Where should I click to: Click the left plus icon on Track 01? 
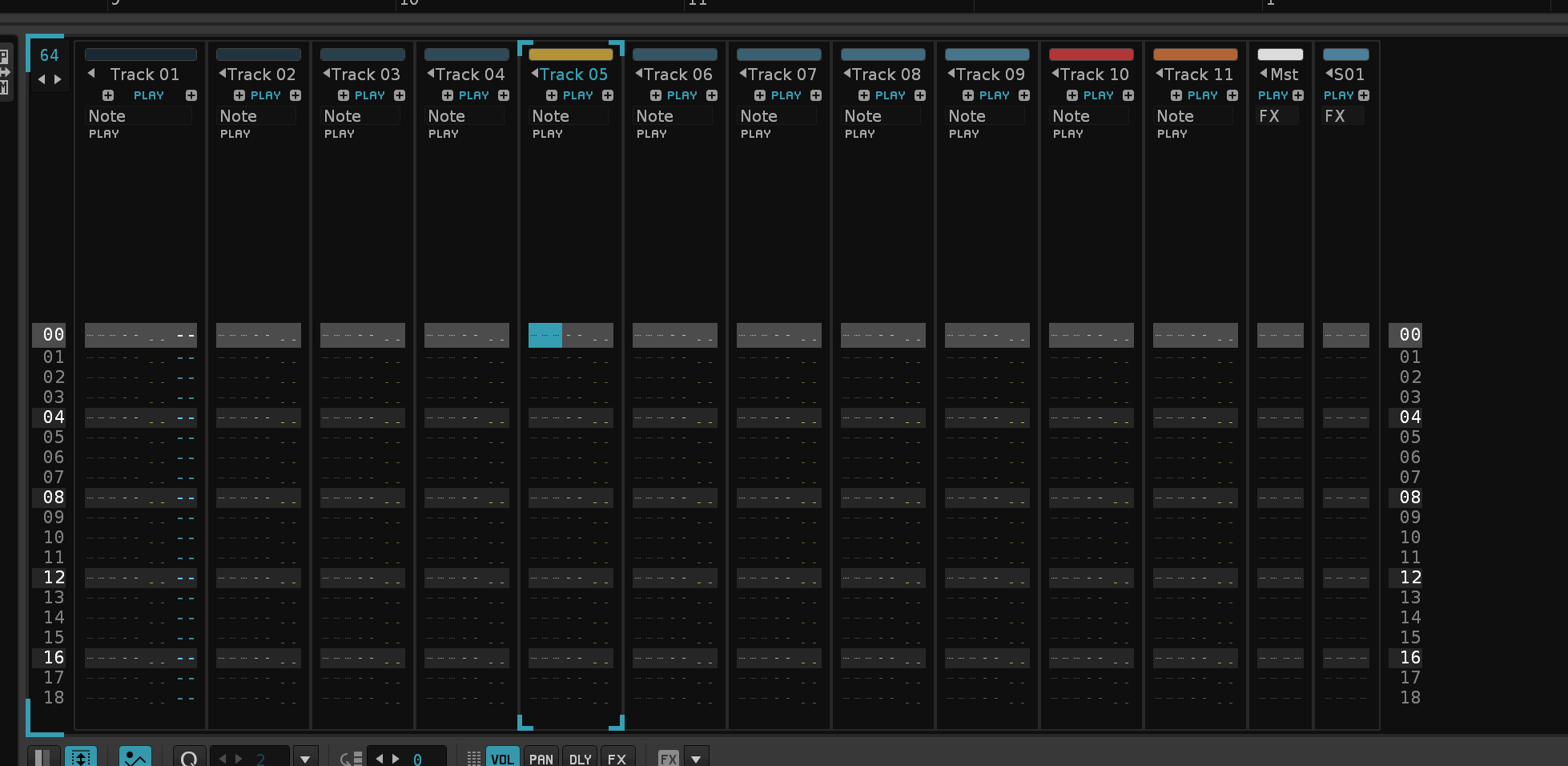[x=108, y=95]
